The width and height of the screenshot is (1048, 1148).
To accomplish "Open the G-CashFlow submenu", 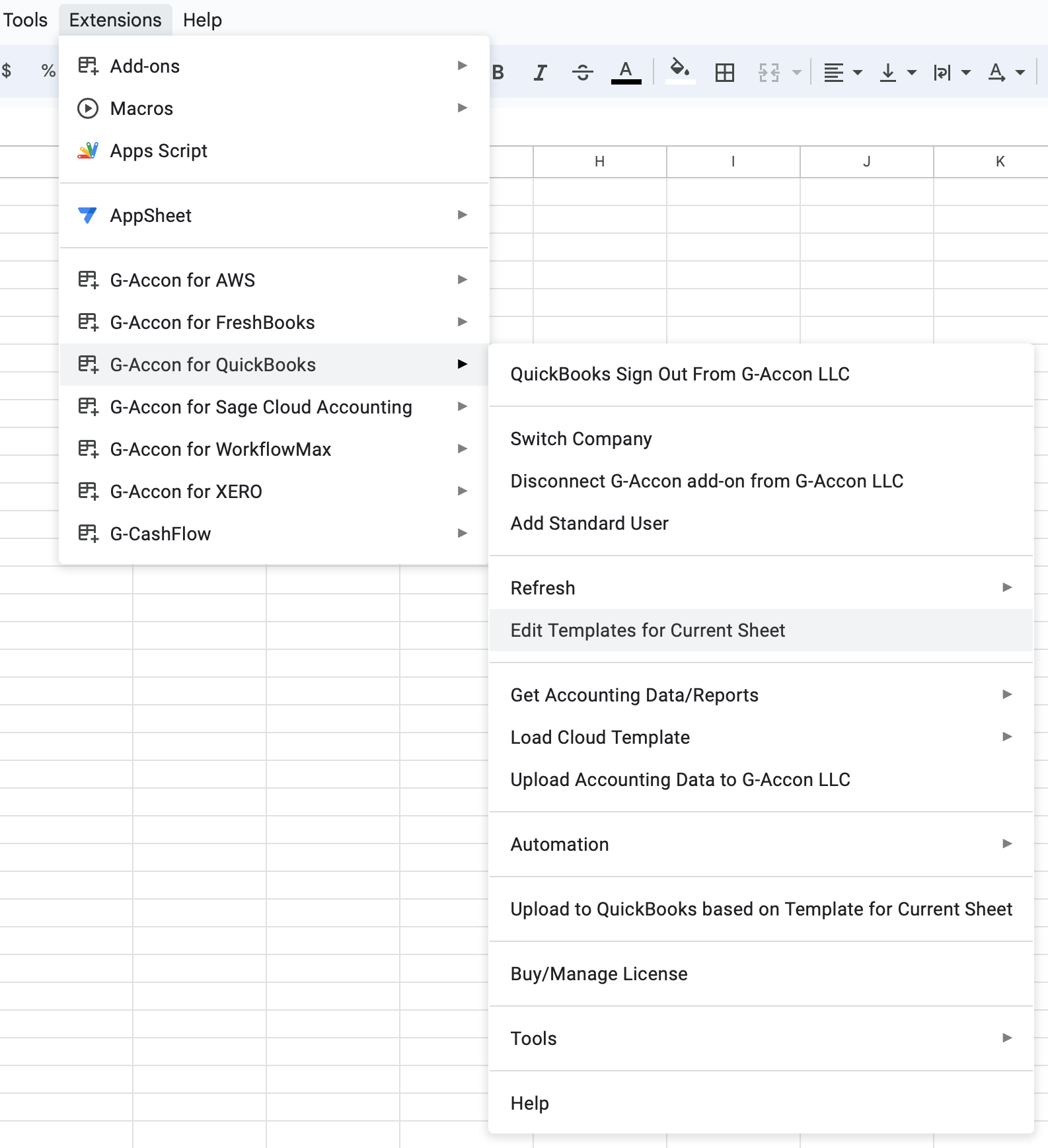I will pyautogui.click(x=274, y=534).
